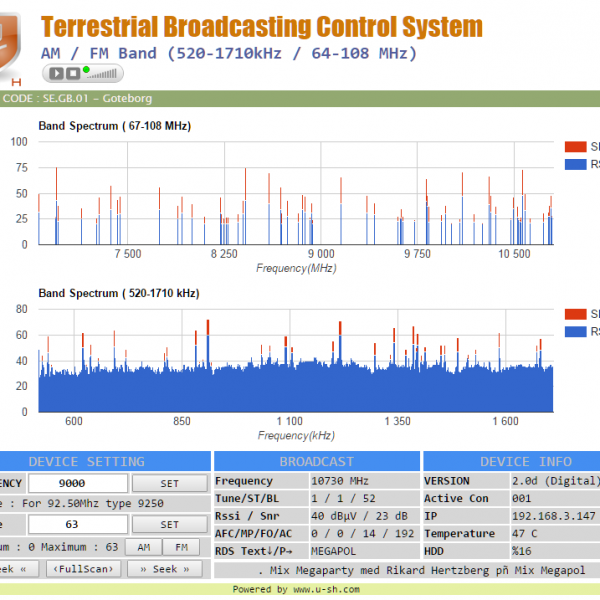Click the 1 600 tick on AM chart
This screenshot has height=600, width=600.
tap(505, 421)
